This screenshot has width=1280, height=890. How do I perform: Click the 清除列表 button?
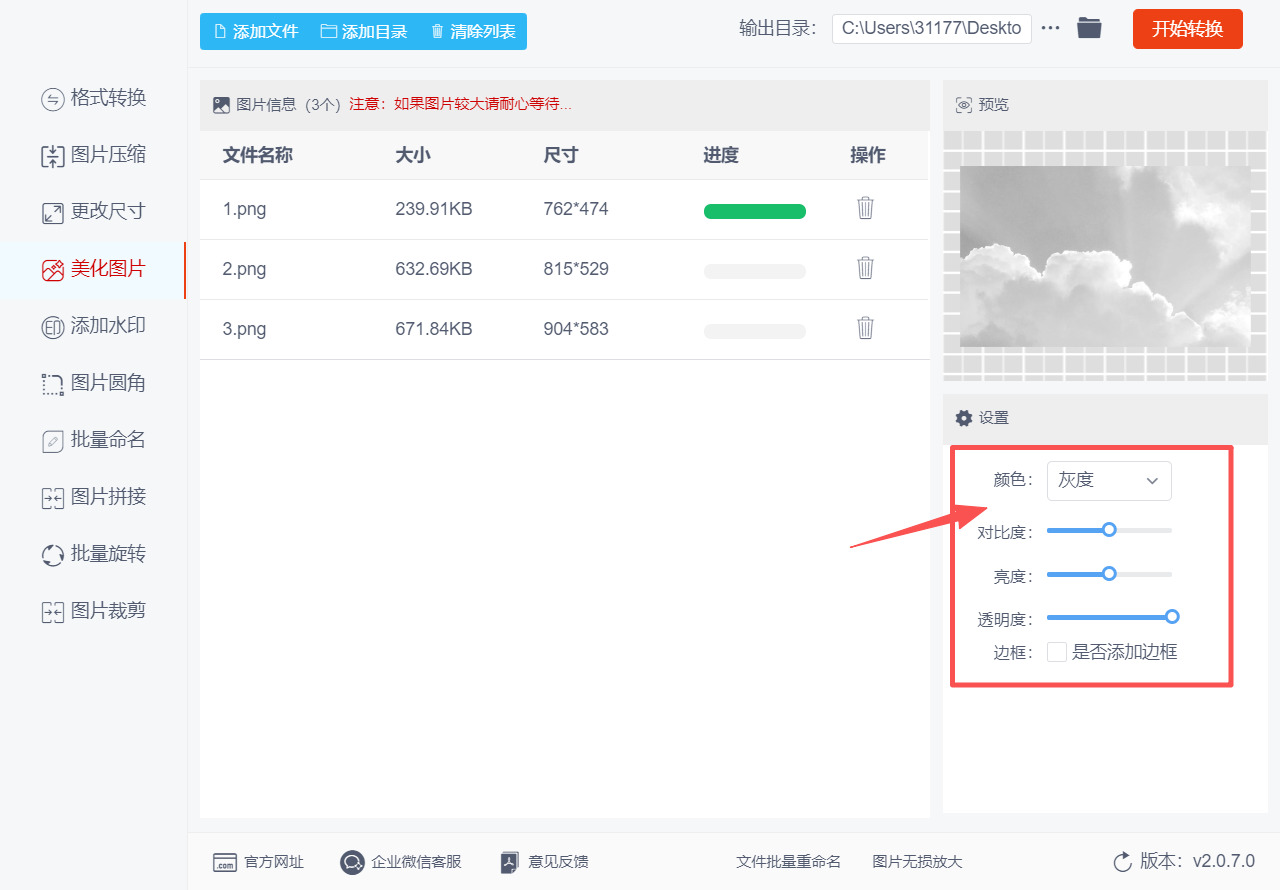click(473, 31)
